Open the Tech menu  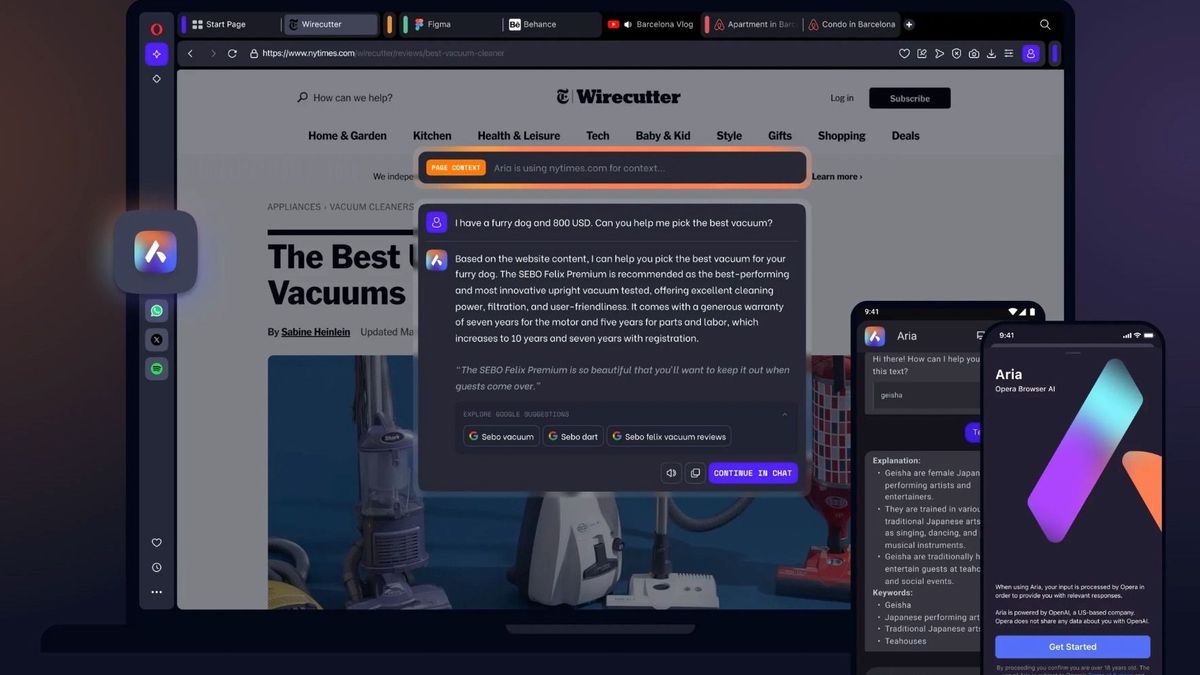pyautogui.click(x=598, y=136)
